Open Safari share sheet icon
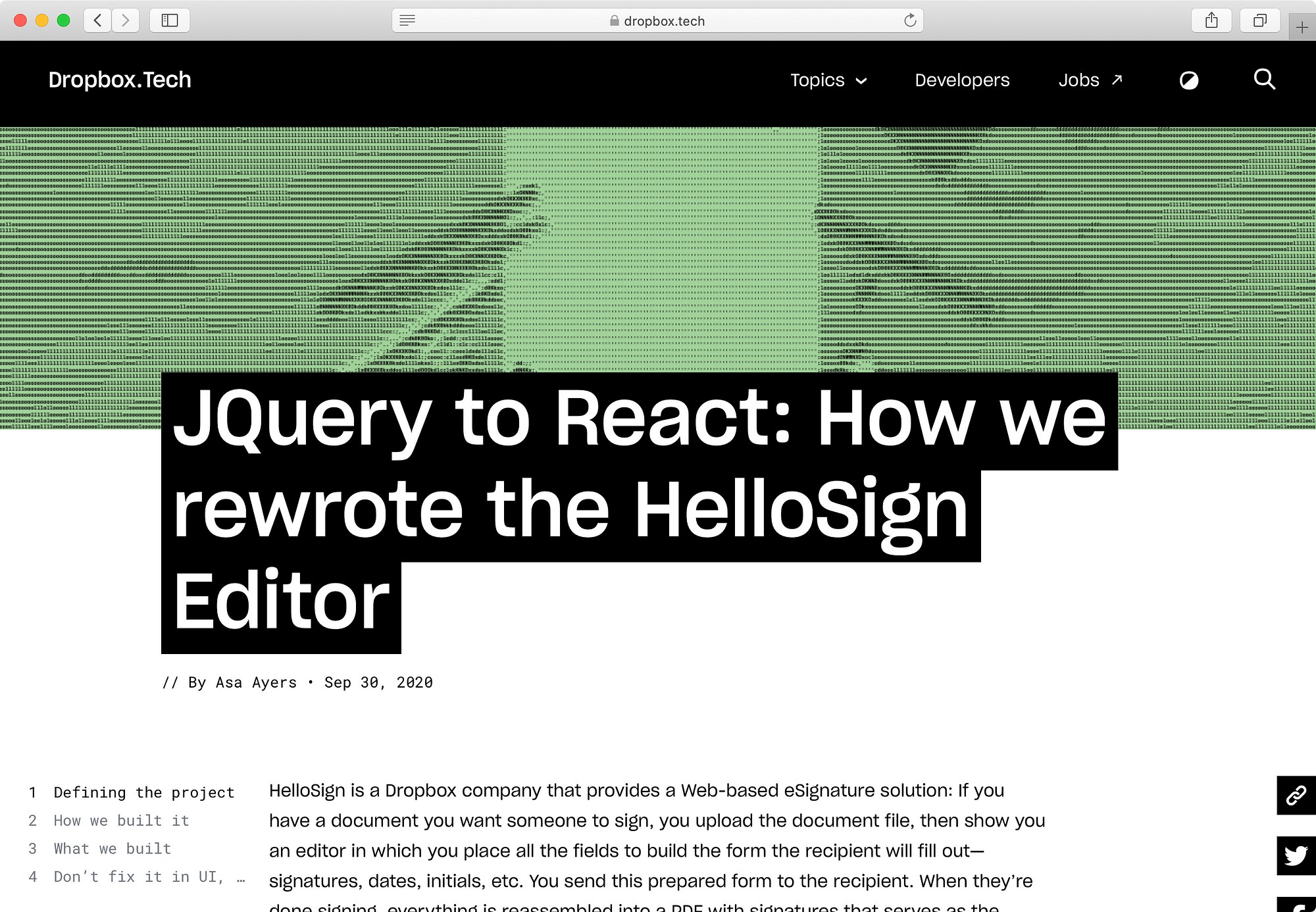The width and height of the screenshot is (1316, 912). tap(1211, 20)
